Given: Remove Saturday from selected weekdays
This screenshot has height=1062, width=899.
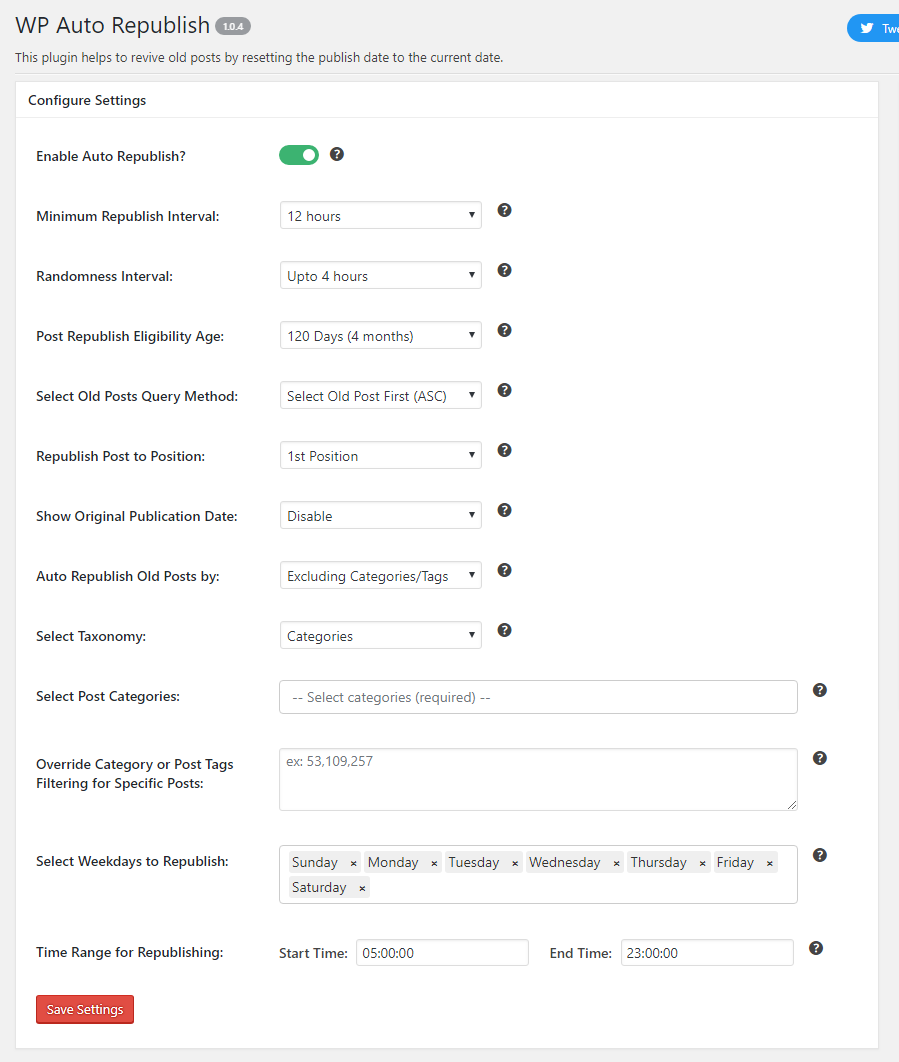Looking at the screenshot, I should (362, 888).
